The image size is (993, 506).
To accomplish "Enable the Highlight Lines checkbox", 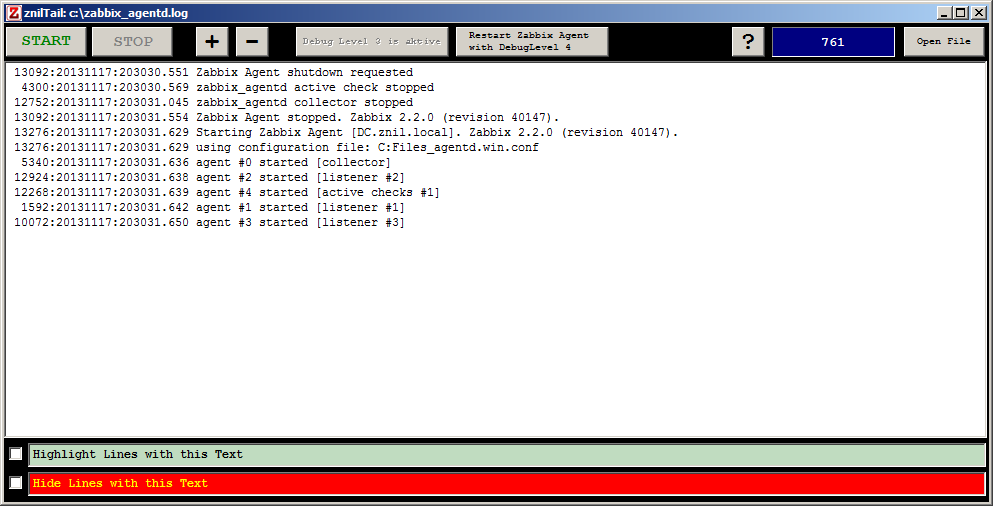I will click(x=16, y=454).
